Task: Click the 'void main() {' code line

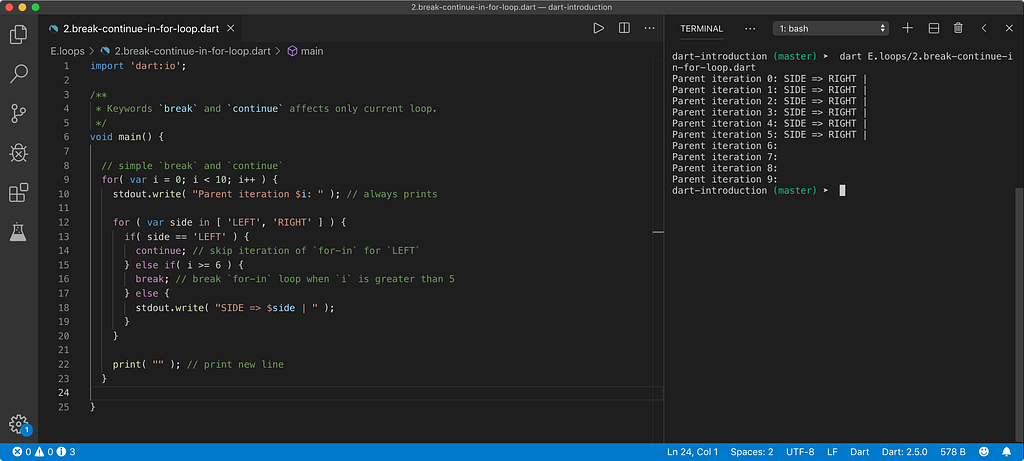Action: pos(125,137)
